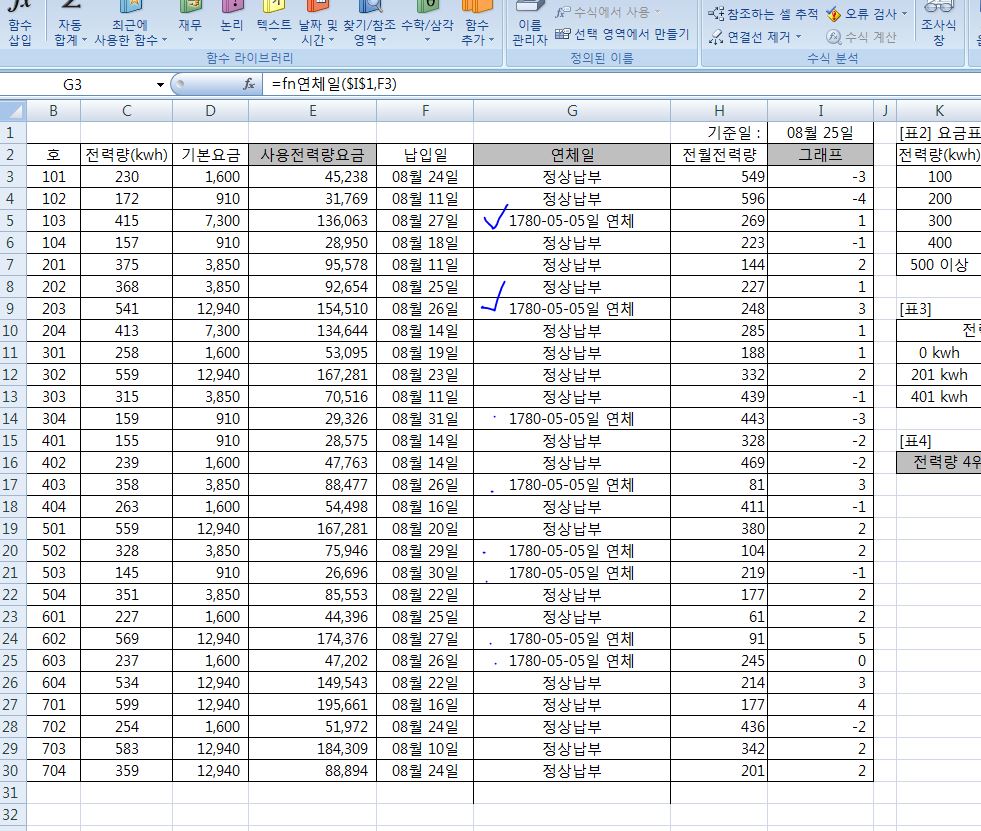Click the fx button beside formula bar
This screenshot has width=981, height=831.
250,85
